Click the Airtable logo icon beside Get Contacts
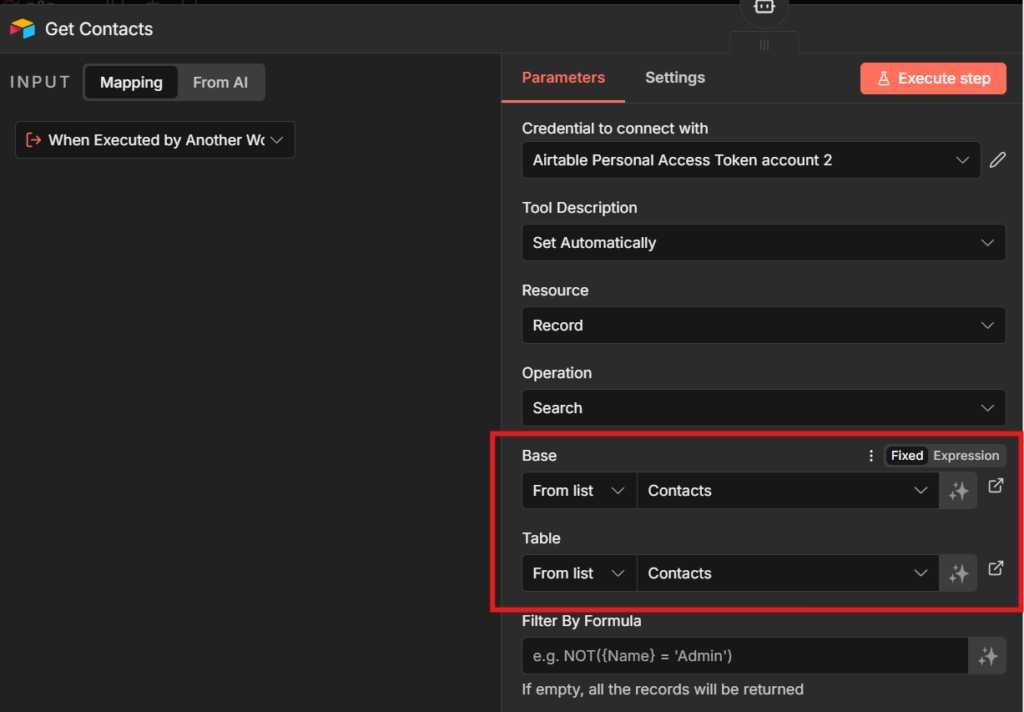 tap(22, 29)
